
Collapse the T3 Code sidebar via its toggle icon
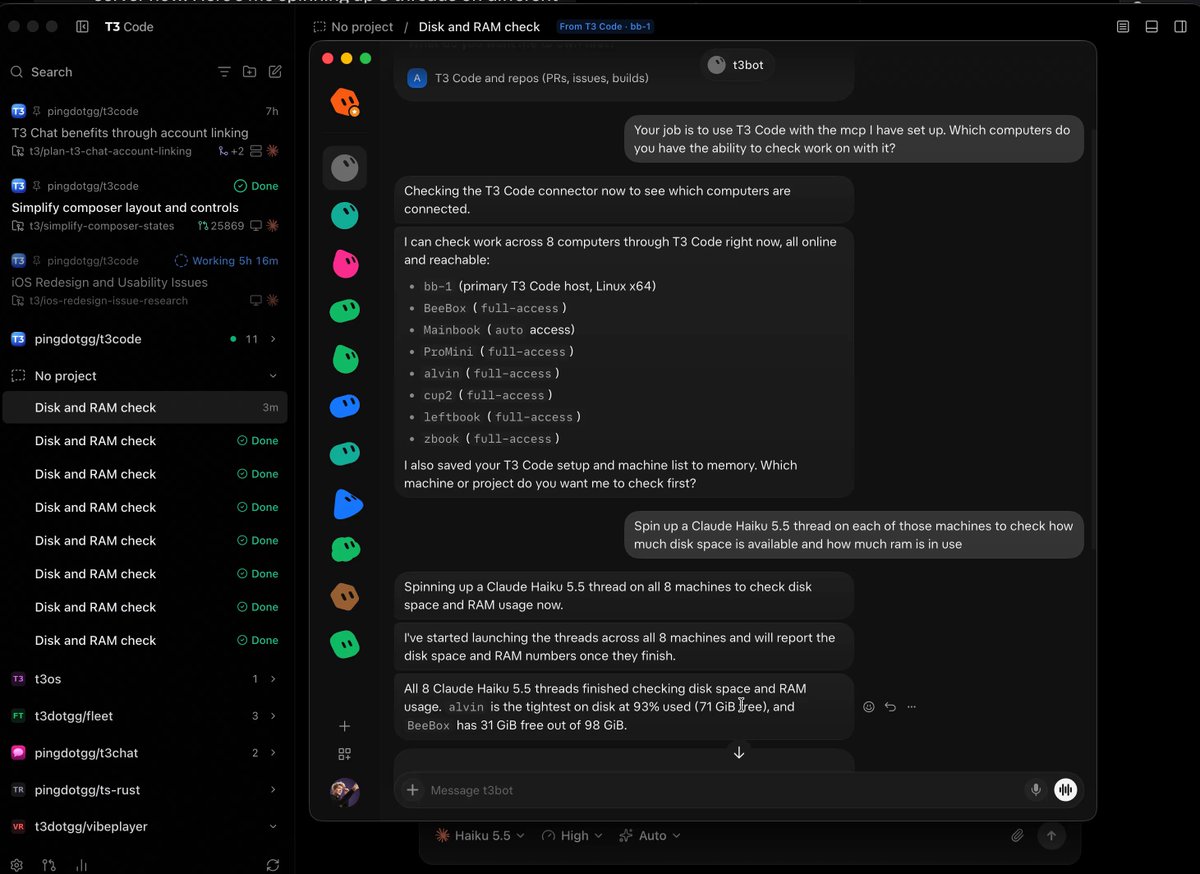click(82, 27)
